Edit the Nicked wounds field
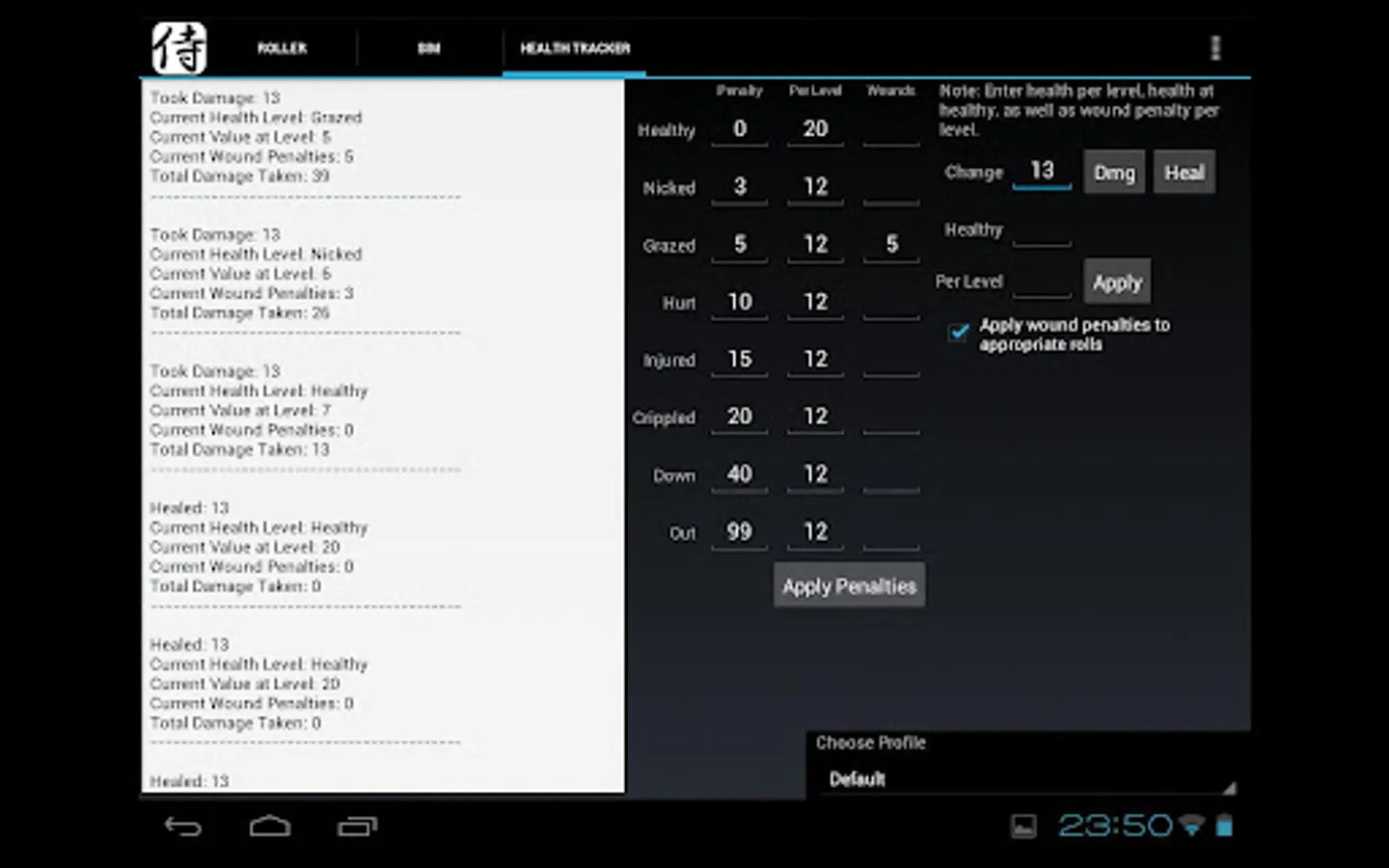This screenshot has height=868, width=1389. click(x=891, y=187)
